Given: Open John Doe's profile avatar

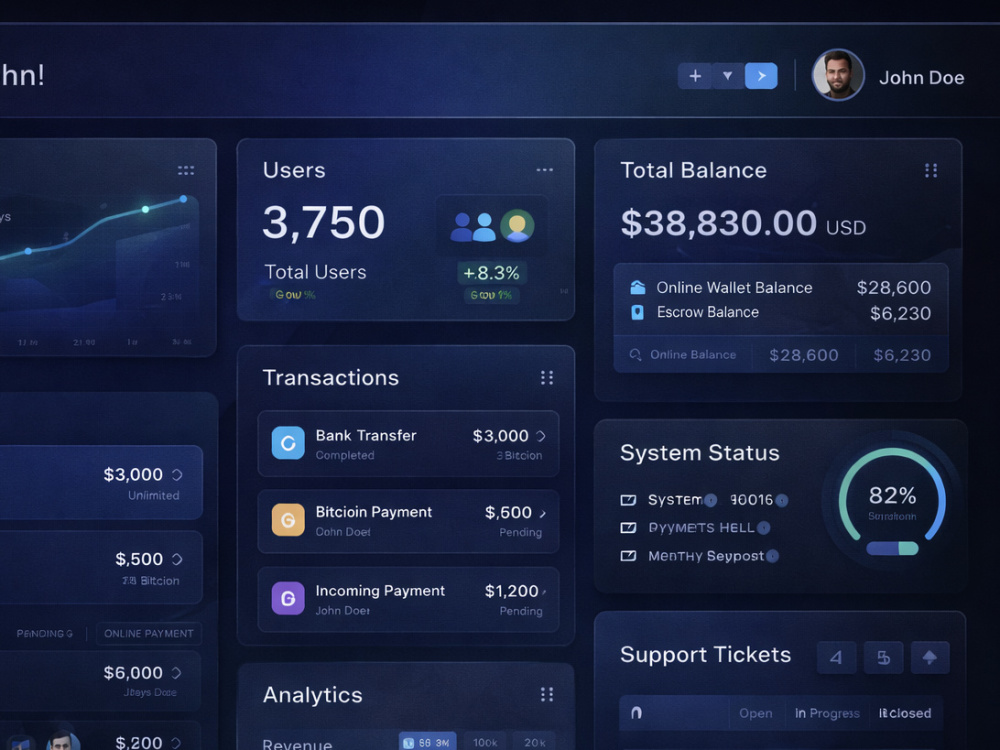Looking at the screenshot, I should pos(837,75).
